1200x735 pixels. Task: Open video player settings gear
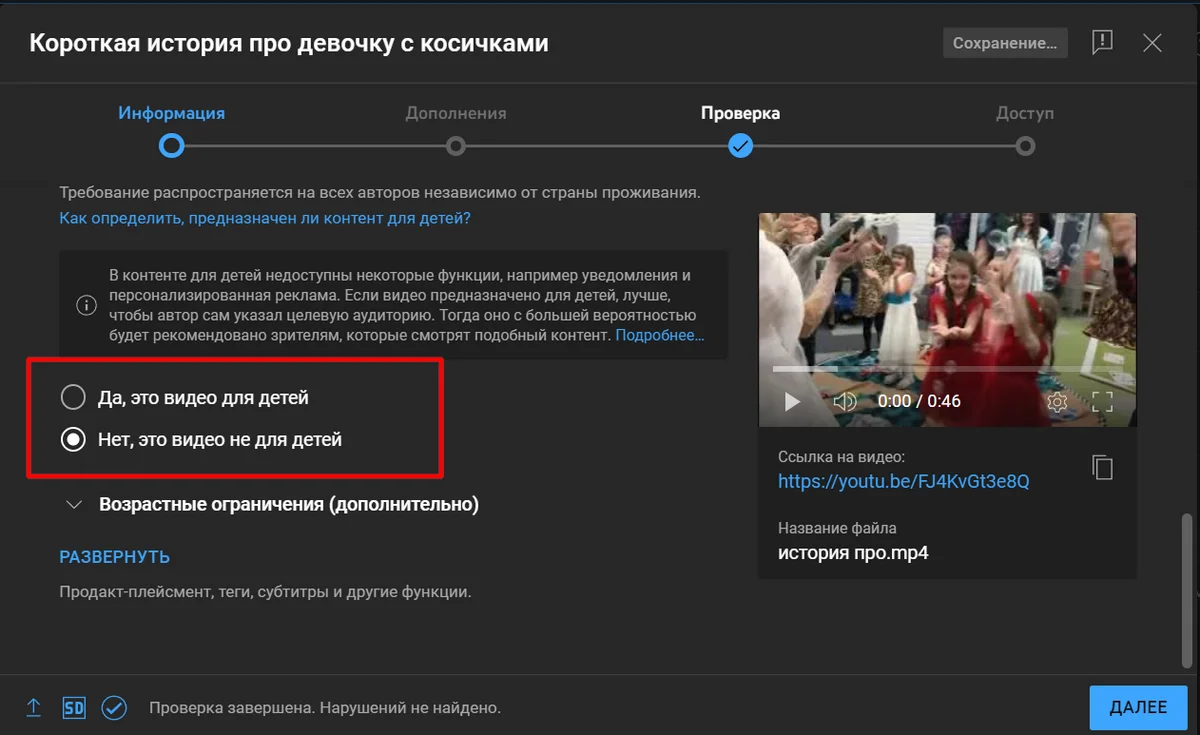point(1057,402)
